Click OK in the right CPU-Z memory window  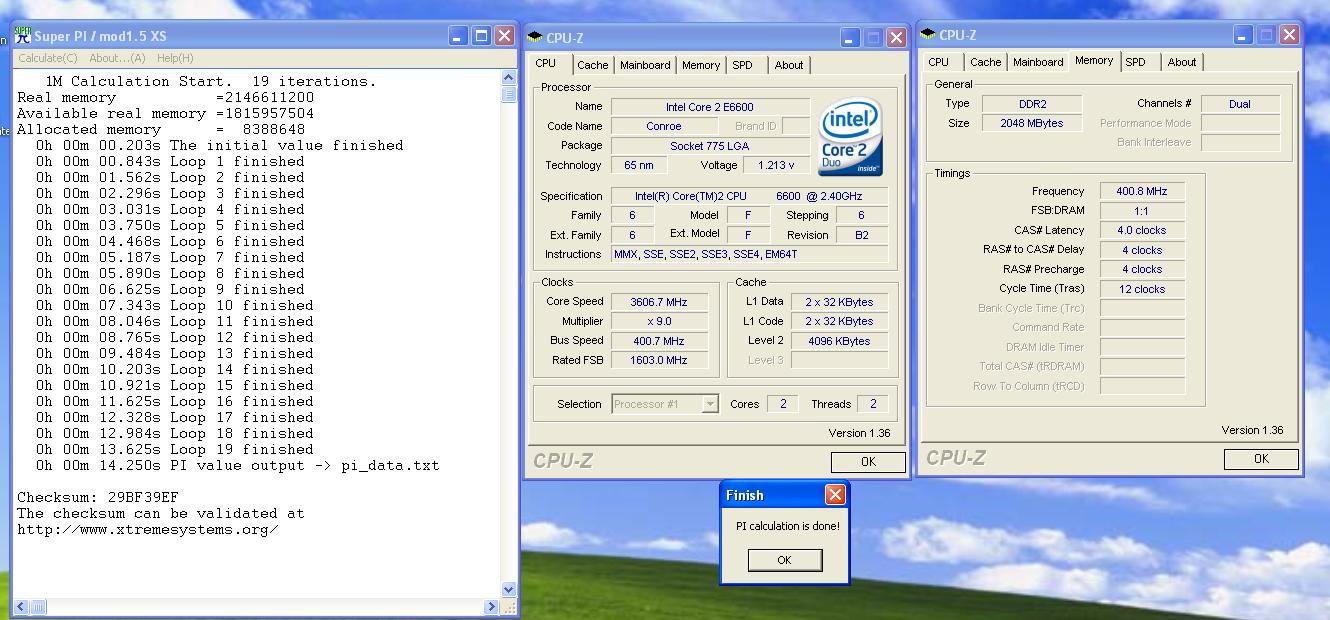pos(1261,459)
